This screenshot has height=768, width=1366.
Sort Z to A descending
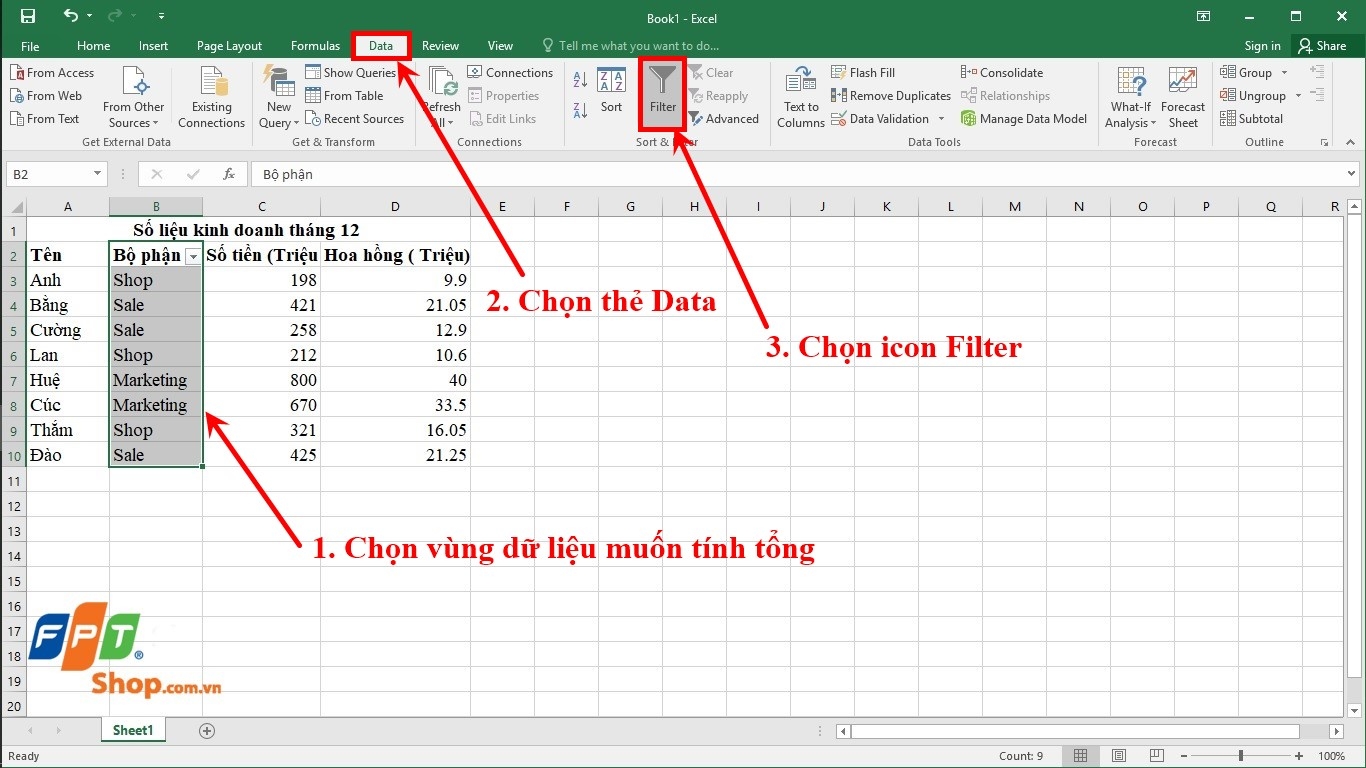click(581, 109)
